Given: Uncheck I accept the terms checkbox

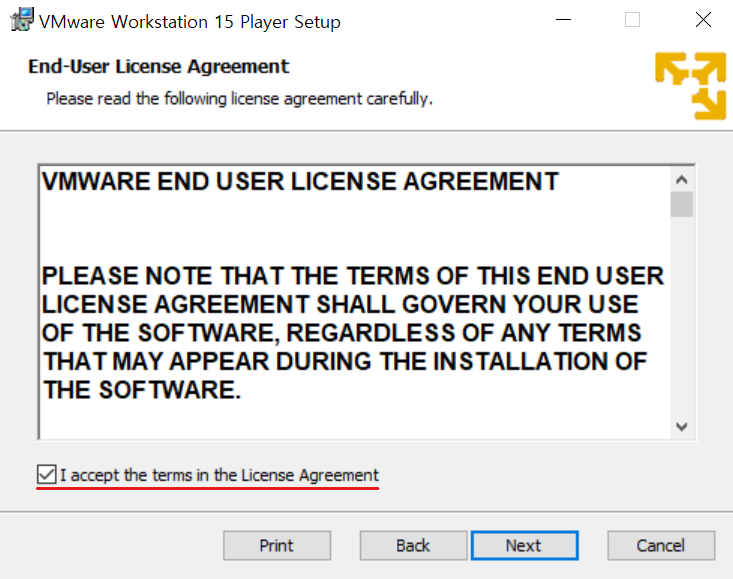Looking at the screenshot, I should pyautogui.click(x=46, y=474).
